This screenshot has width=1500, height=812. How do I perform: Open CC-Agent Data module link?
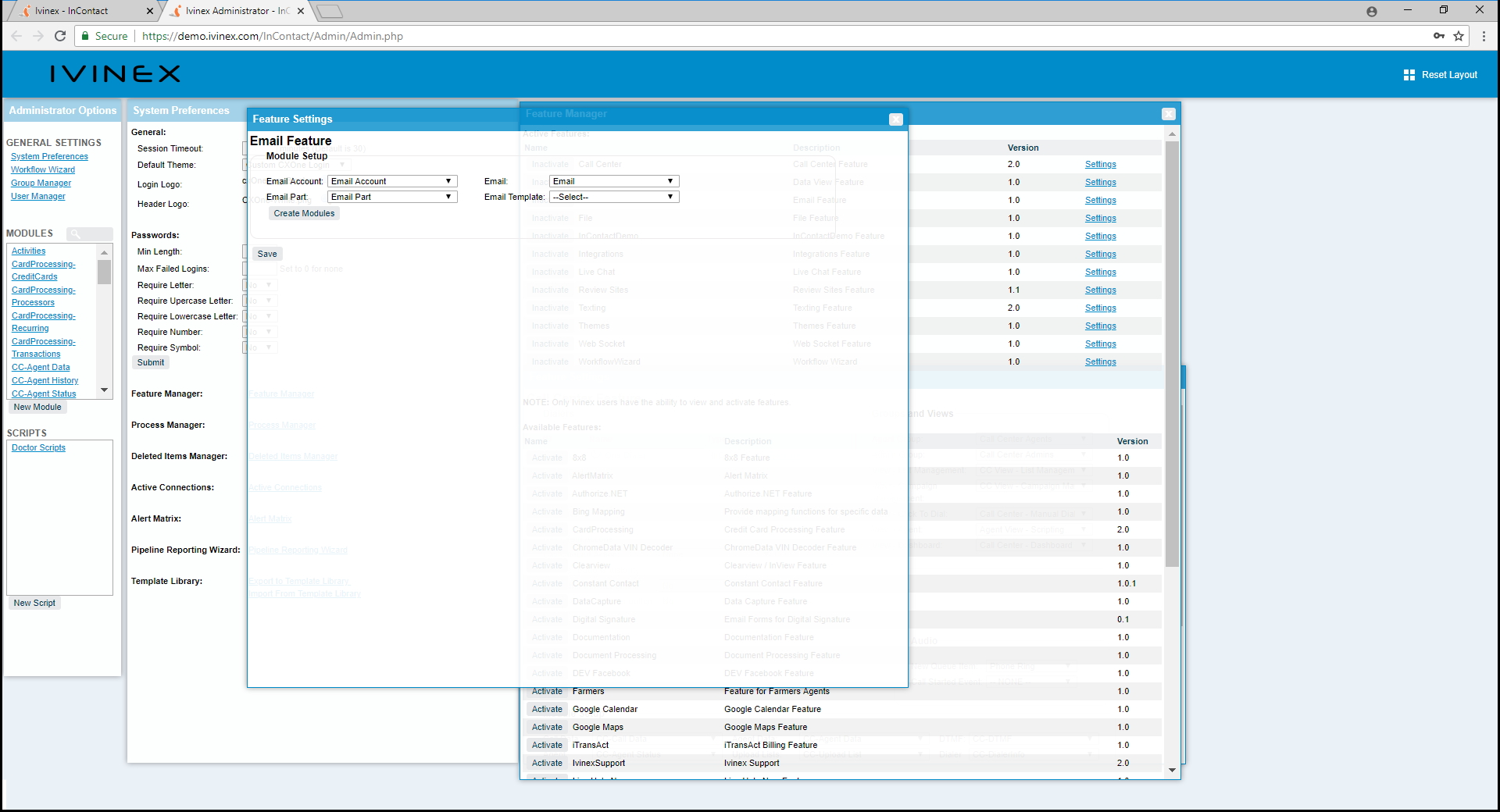(41, 367)
